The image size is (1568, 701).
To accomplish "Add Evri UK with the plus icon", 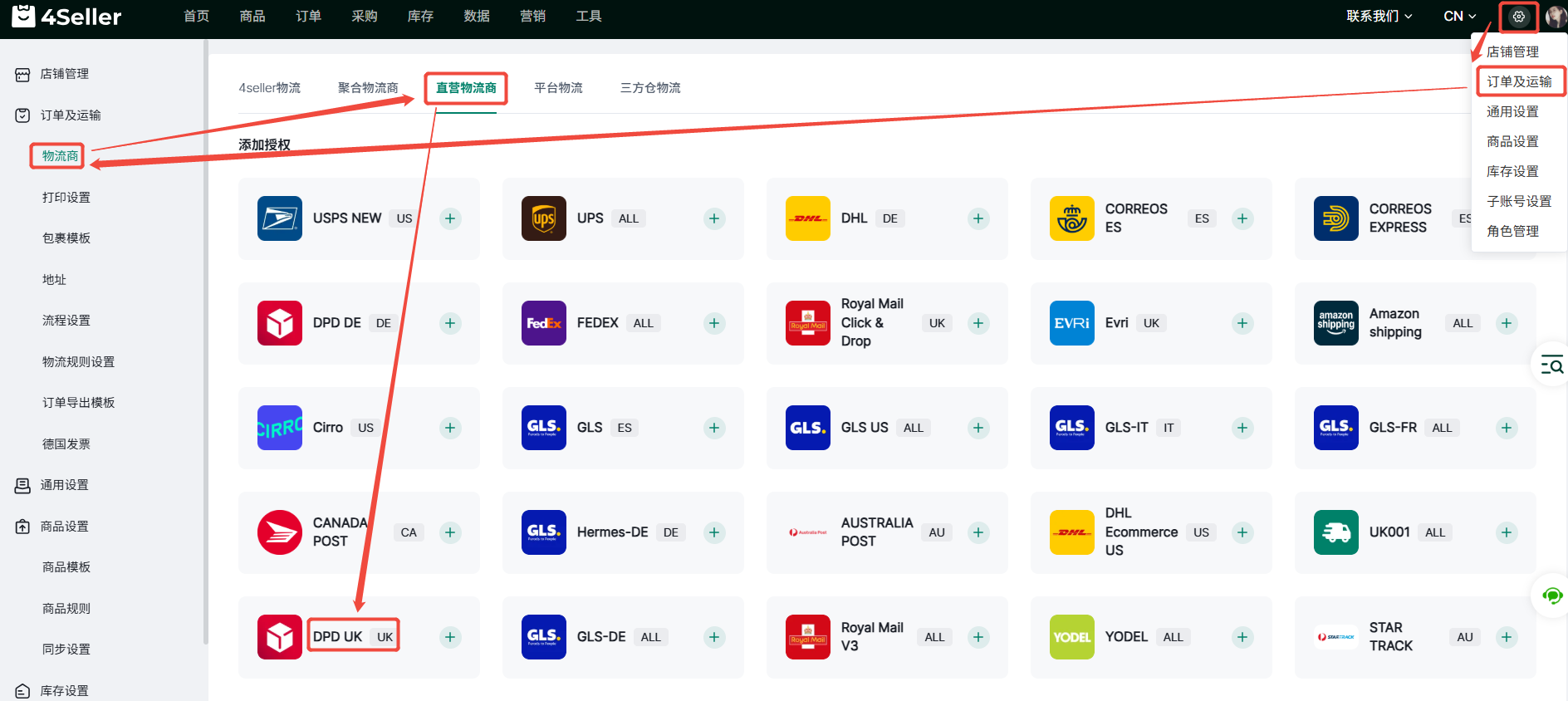I will coord(1242,323).
